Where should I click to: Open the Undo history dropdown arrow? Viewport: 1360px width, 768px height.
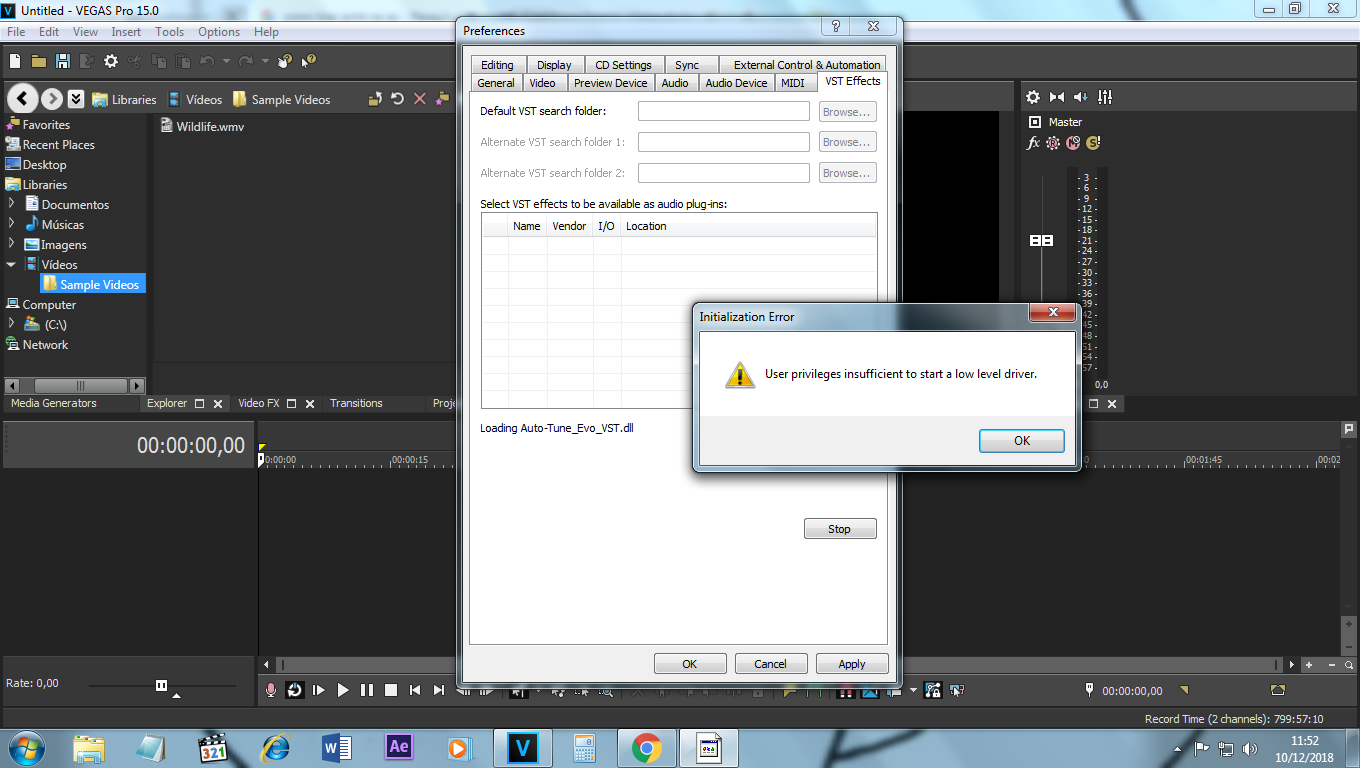226,61
